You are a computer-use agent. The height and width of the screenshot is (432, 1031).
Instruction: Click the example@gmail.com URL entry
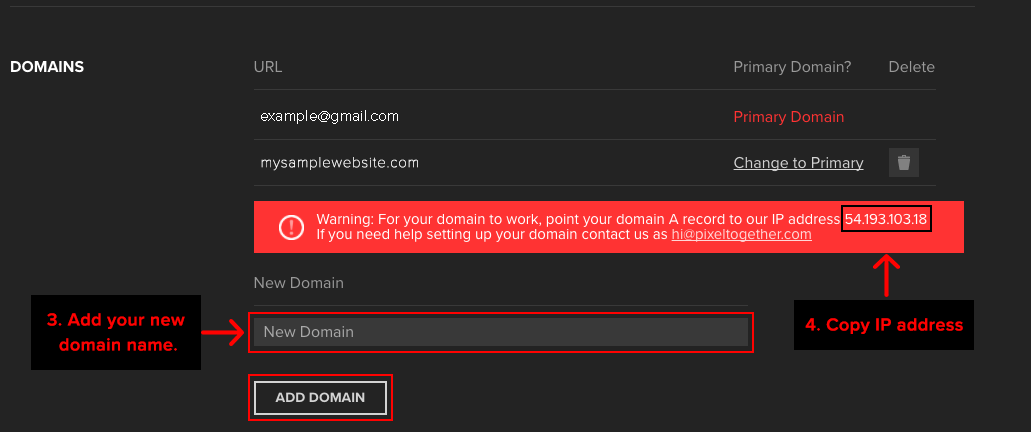(329, 116)
